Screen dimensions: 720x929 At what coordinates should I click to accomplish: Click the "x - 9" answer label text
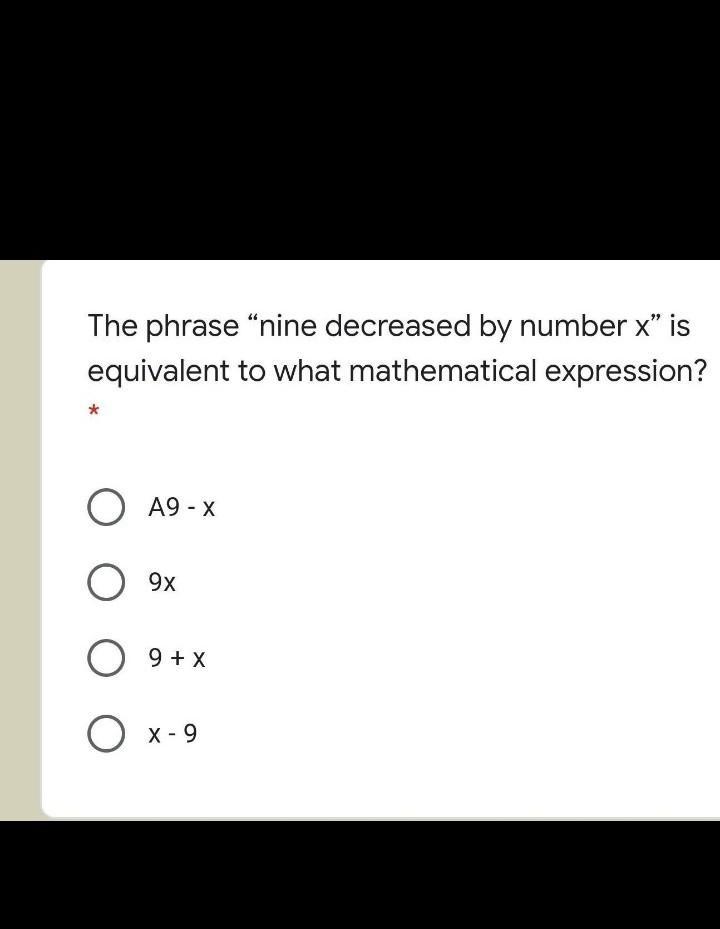pos(173,735)
